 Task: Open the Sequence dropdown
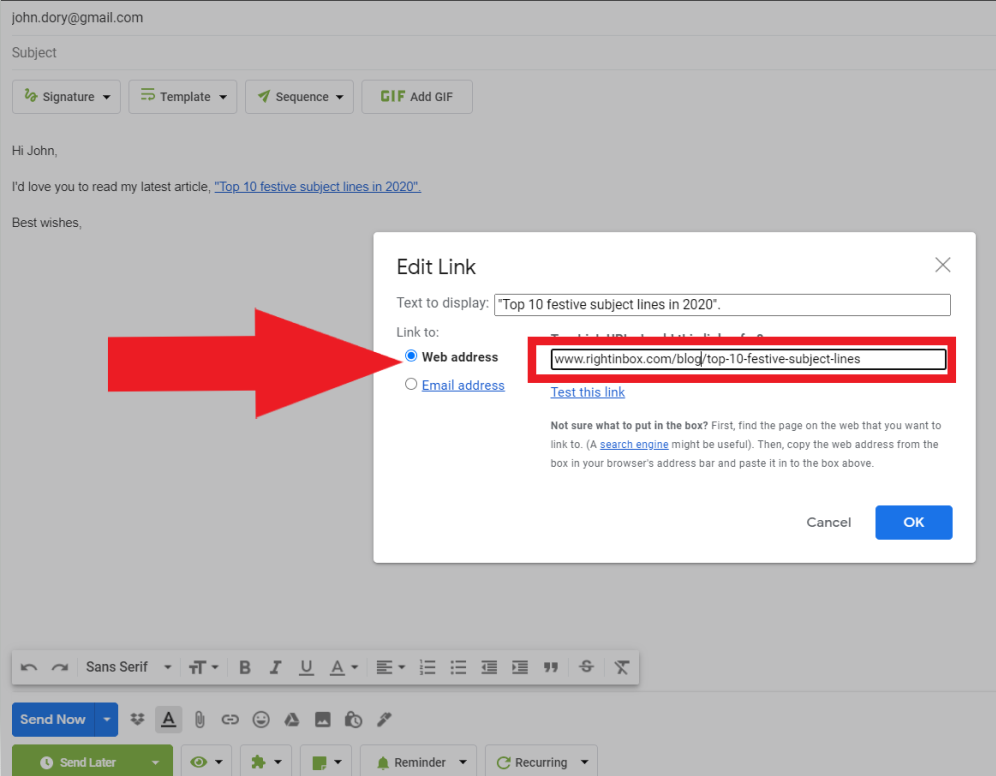point(299,97)
